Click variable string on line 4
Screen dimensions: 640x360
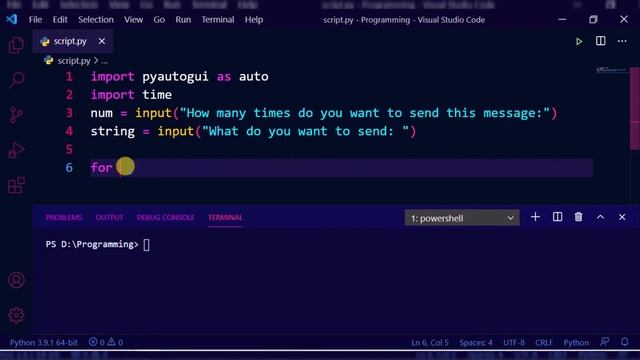pyautogui.click(x=113, y=131)
